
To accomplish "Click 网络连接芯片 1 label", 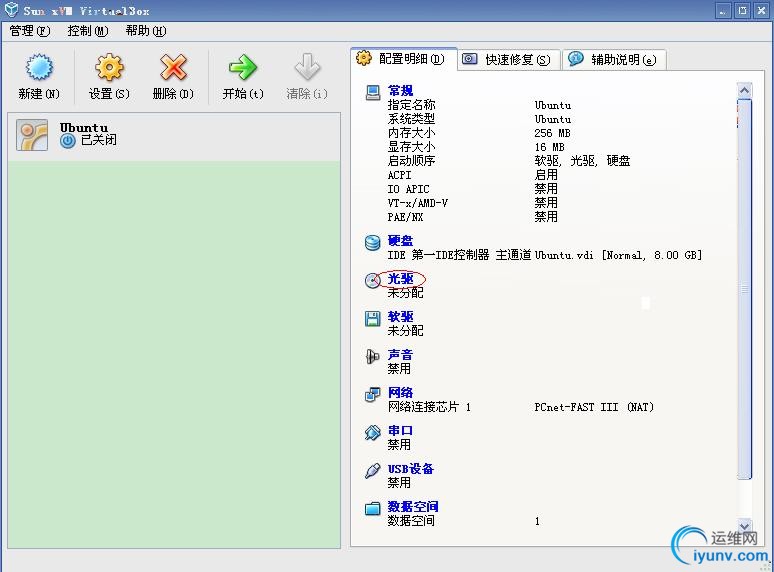I will pyautogui.click(x=429, y=407).
